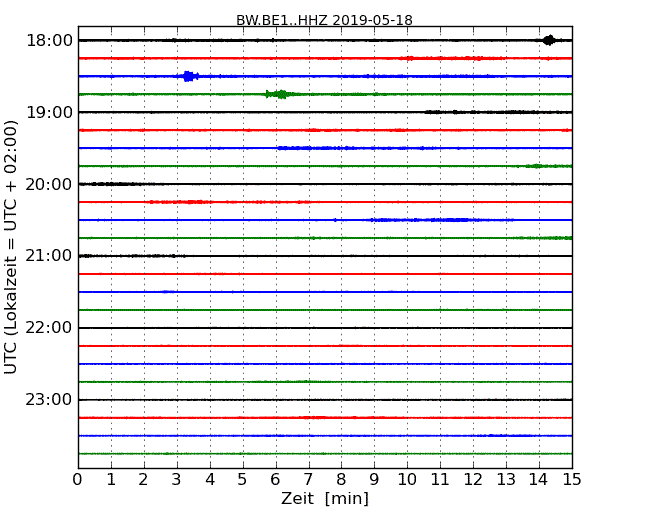The width and height of the screenshot is (650, 520).
Task: Click the plot title BW.BE1..HHZ 2019-05-18
Action: point(324,20)
